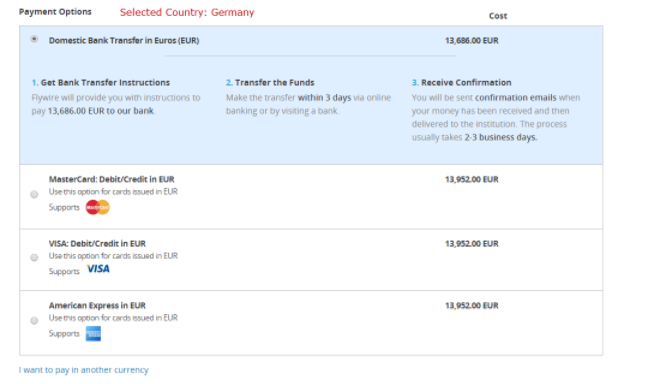Click the 'Domestic Bank Transfer in Euros (EUR)' title
The height and width of the screenshot is (384, 652).
pyautogui.click(x=124, y=41)
